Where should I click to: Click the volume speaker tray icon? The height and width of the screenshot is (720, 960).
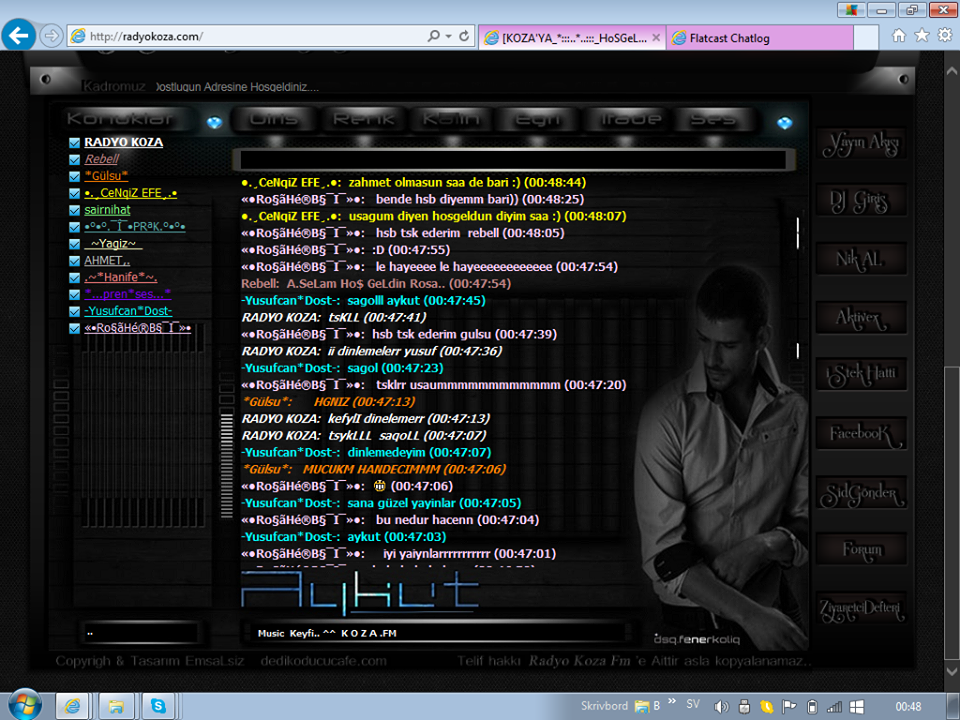(721, 707)
